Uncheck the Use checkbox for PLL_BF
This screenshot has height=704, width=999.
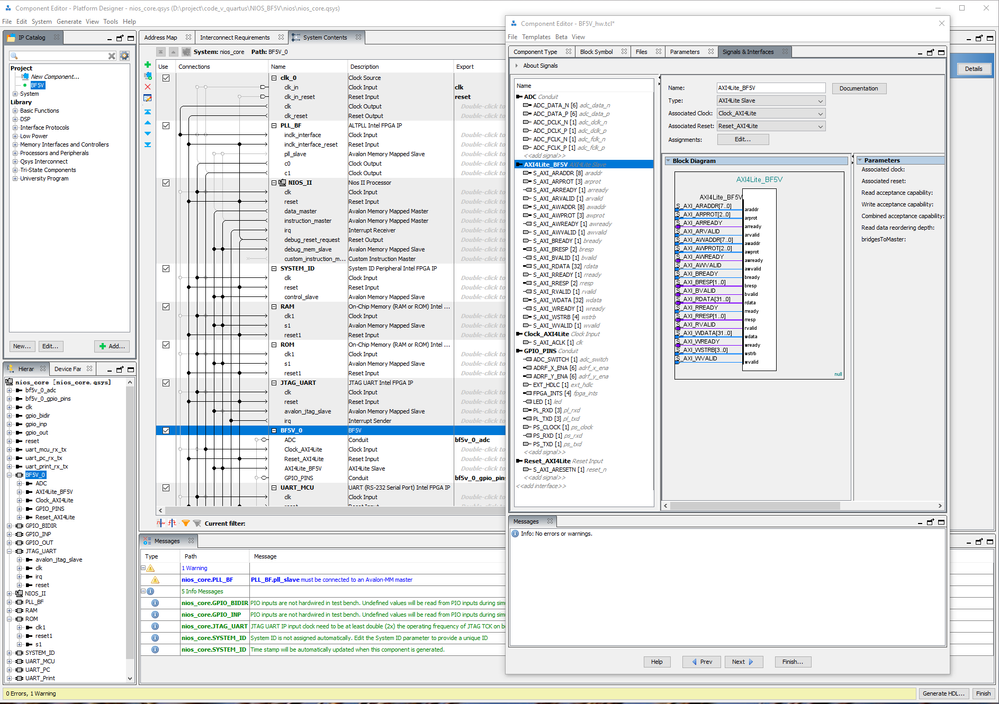click(x=165, y=126)
